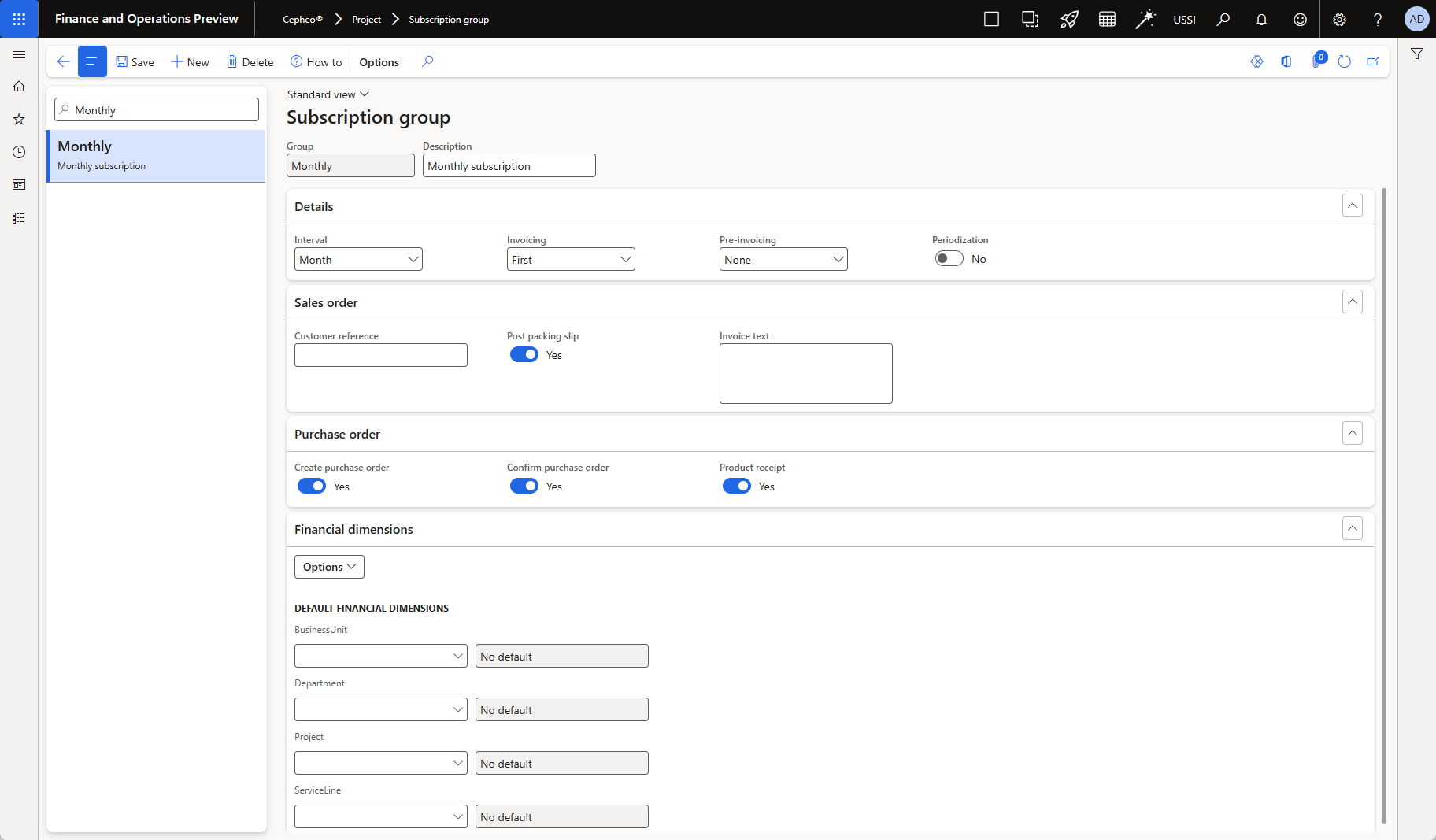Open Favorites star icon in sidebar
This screenshot has width=1436, height=840.
click(19, 120)
